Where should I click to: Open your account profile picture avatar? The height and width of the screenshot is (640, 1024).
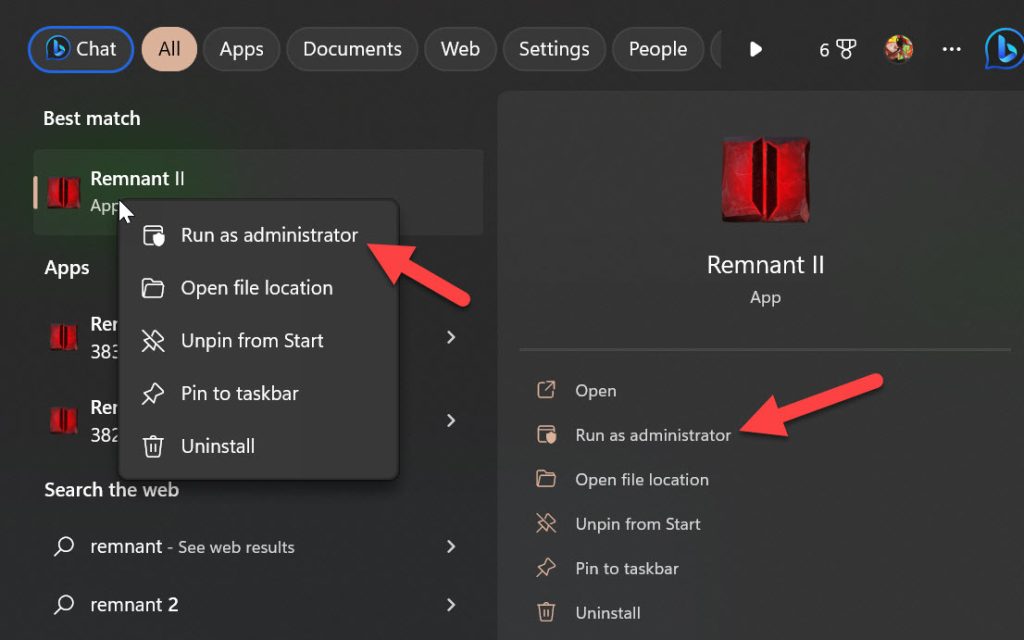point(897,48)
